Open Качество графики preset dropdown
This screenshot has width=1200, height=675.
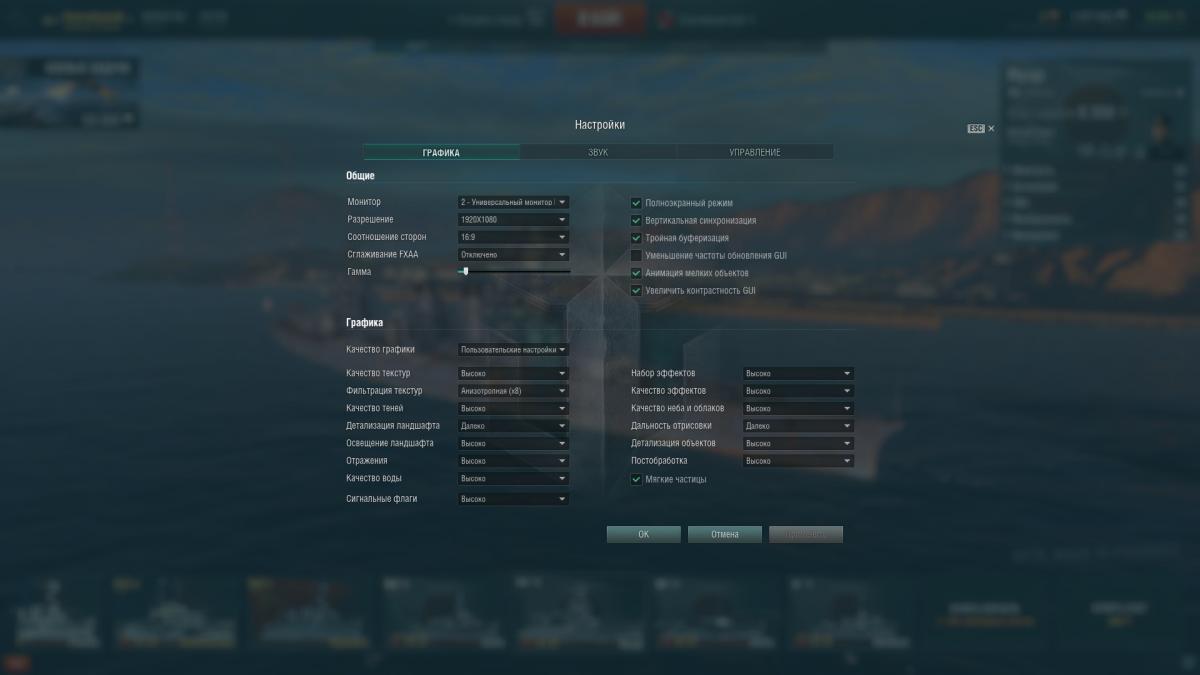click(x=513, y=350)
